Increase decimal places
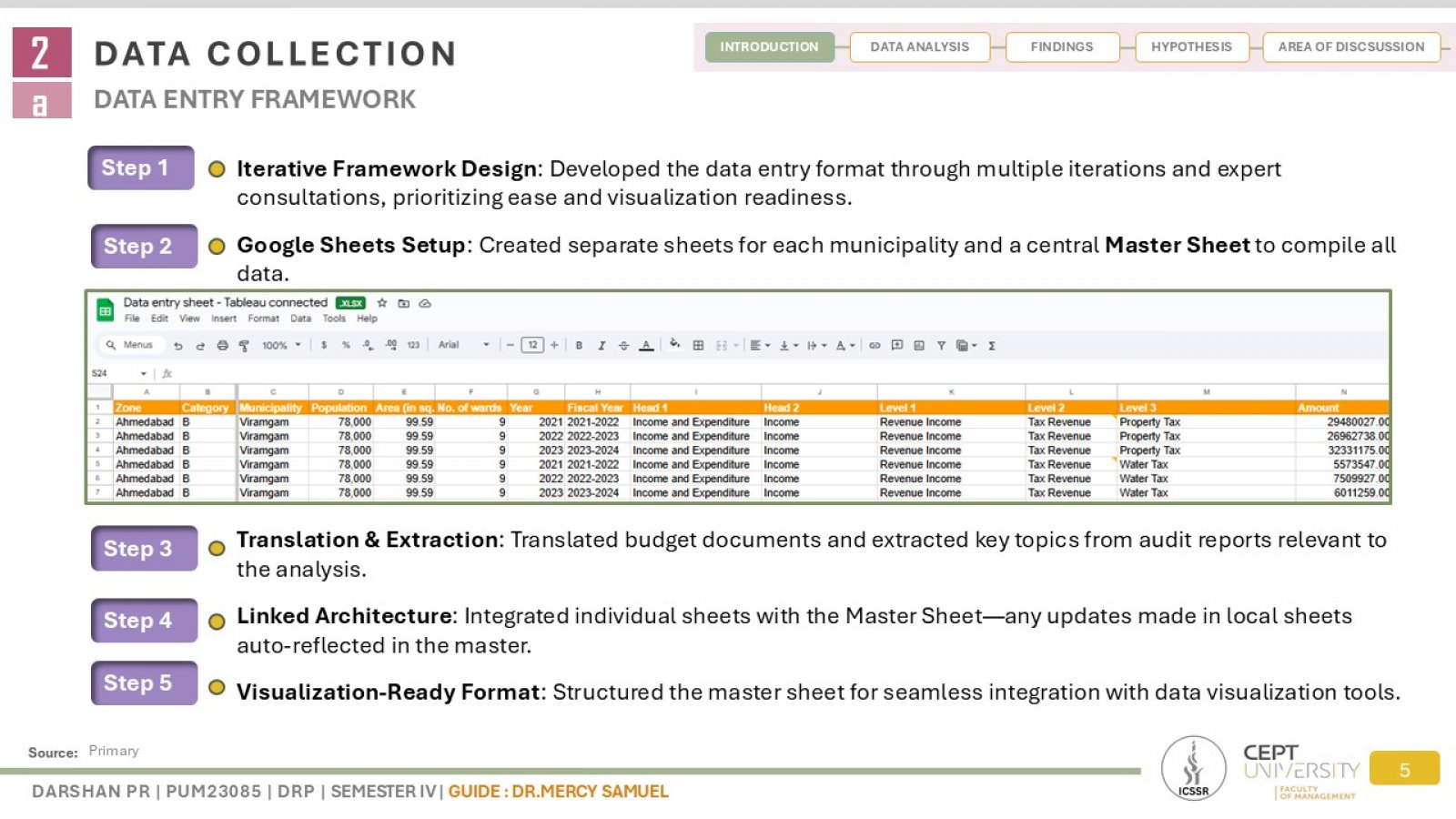Image resolution: width=1456 pixels, height=819 pixels. click(390, 345)
